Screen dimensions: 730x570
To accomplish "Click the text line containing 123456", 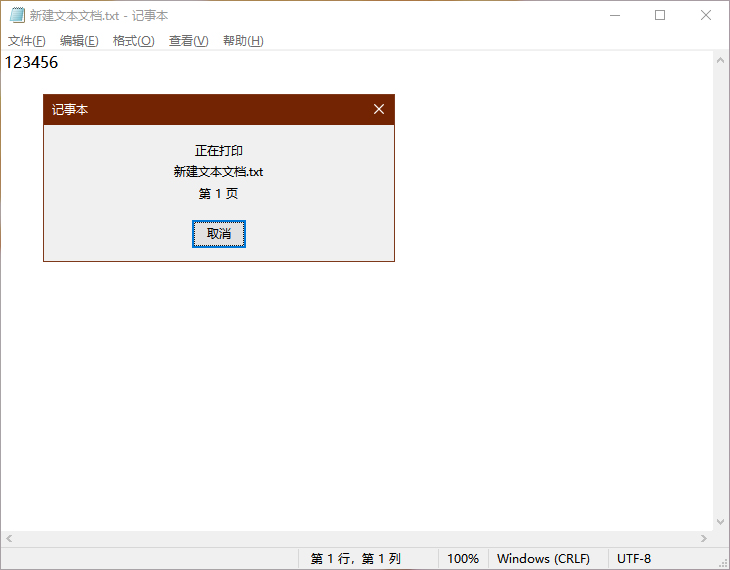I will coord(32,63).
